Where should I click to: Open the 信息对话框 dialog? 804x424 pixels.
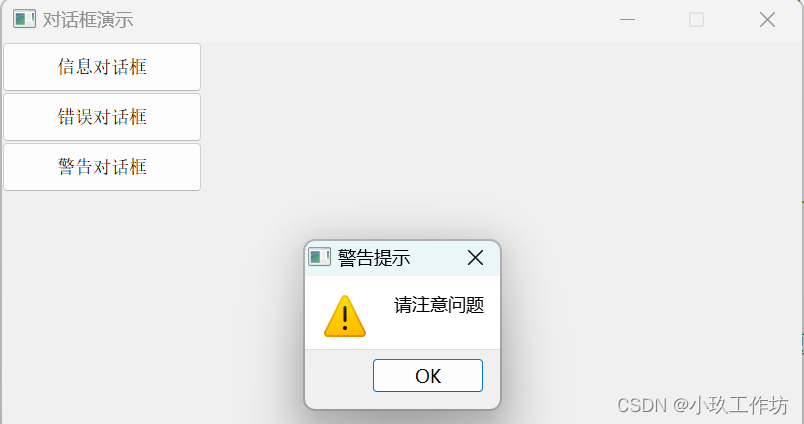(102, 67)
